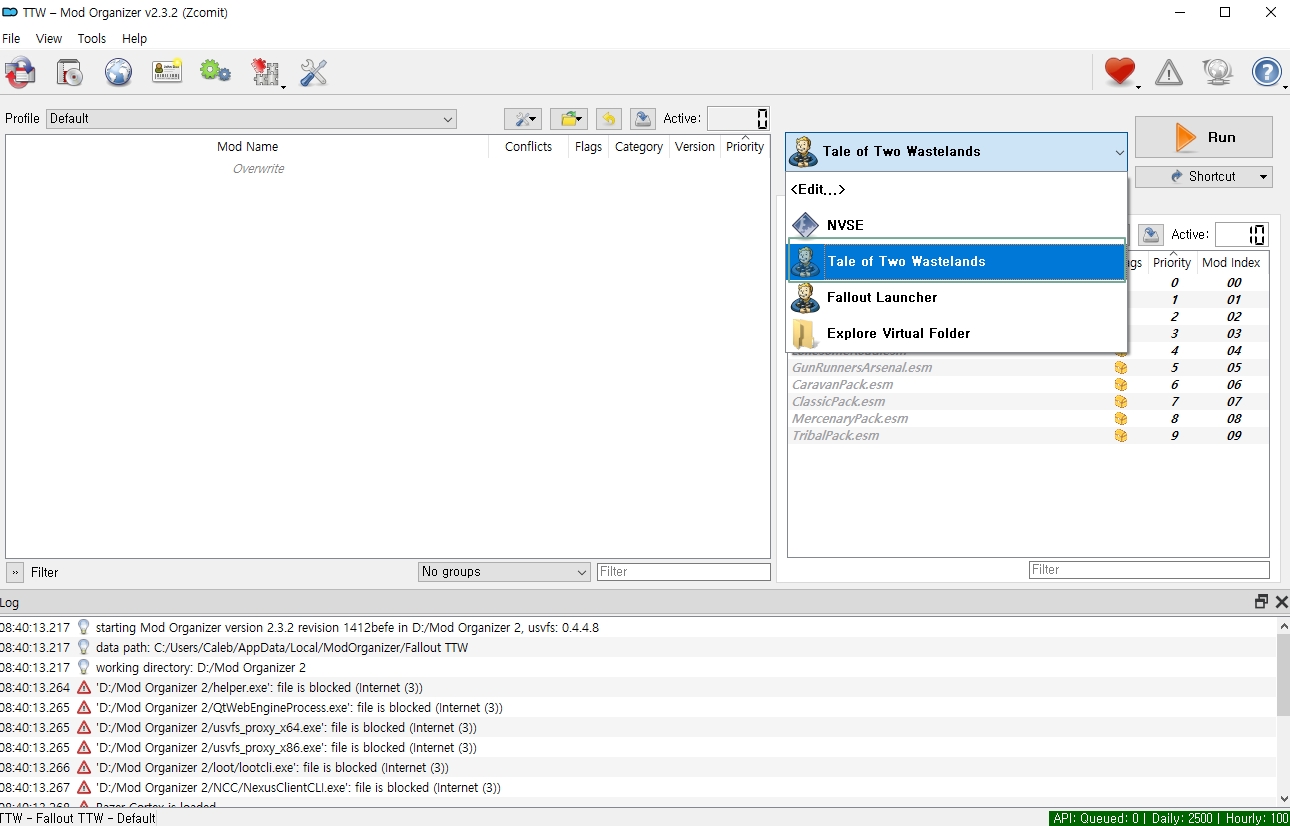Screen dimensions: 1290x826
Task: Click the working directory log entry
Action: (638, 668)
